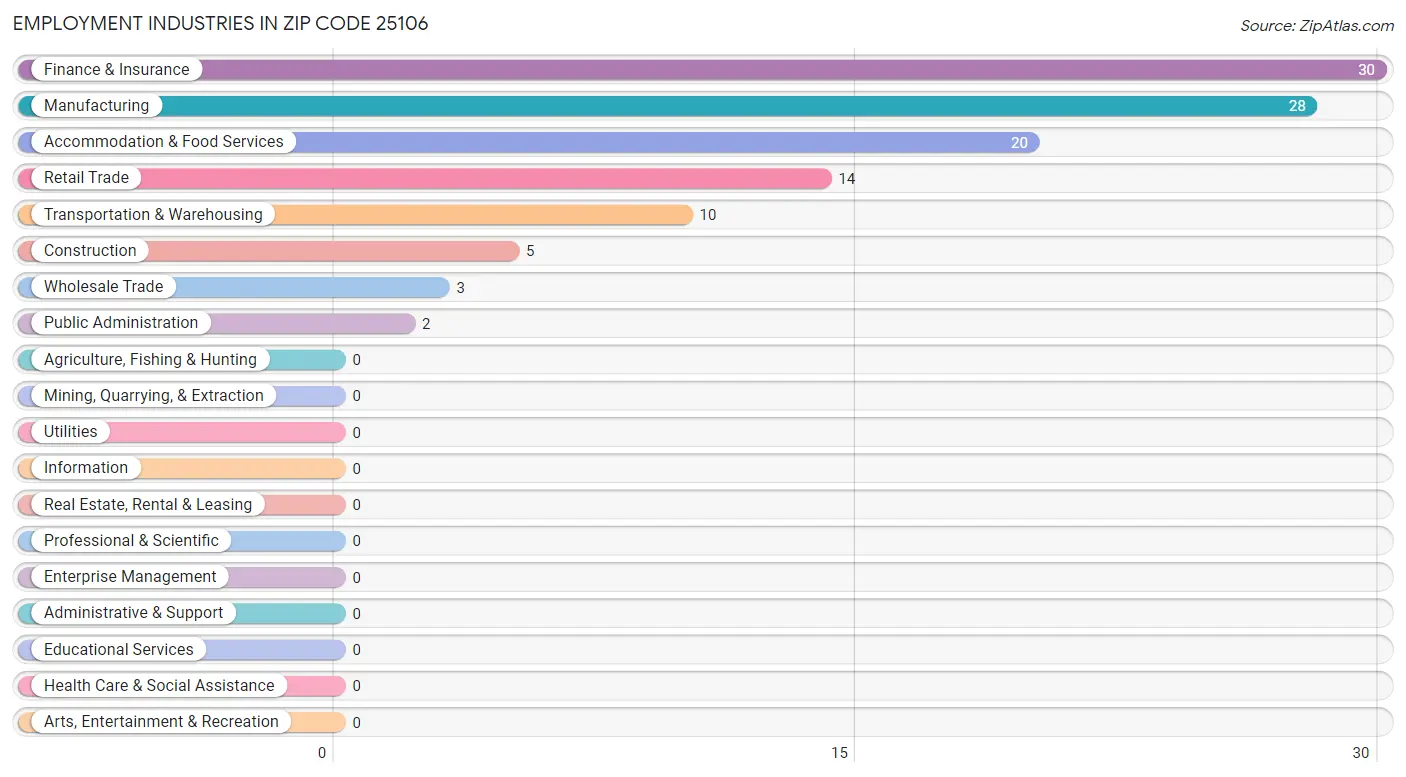Click the axis label 30 at bottom

pyautogui.click(x=1361, y=753)
